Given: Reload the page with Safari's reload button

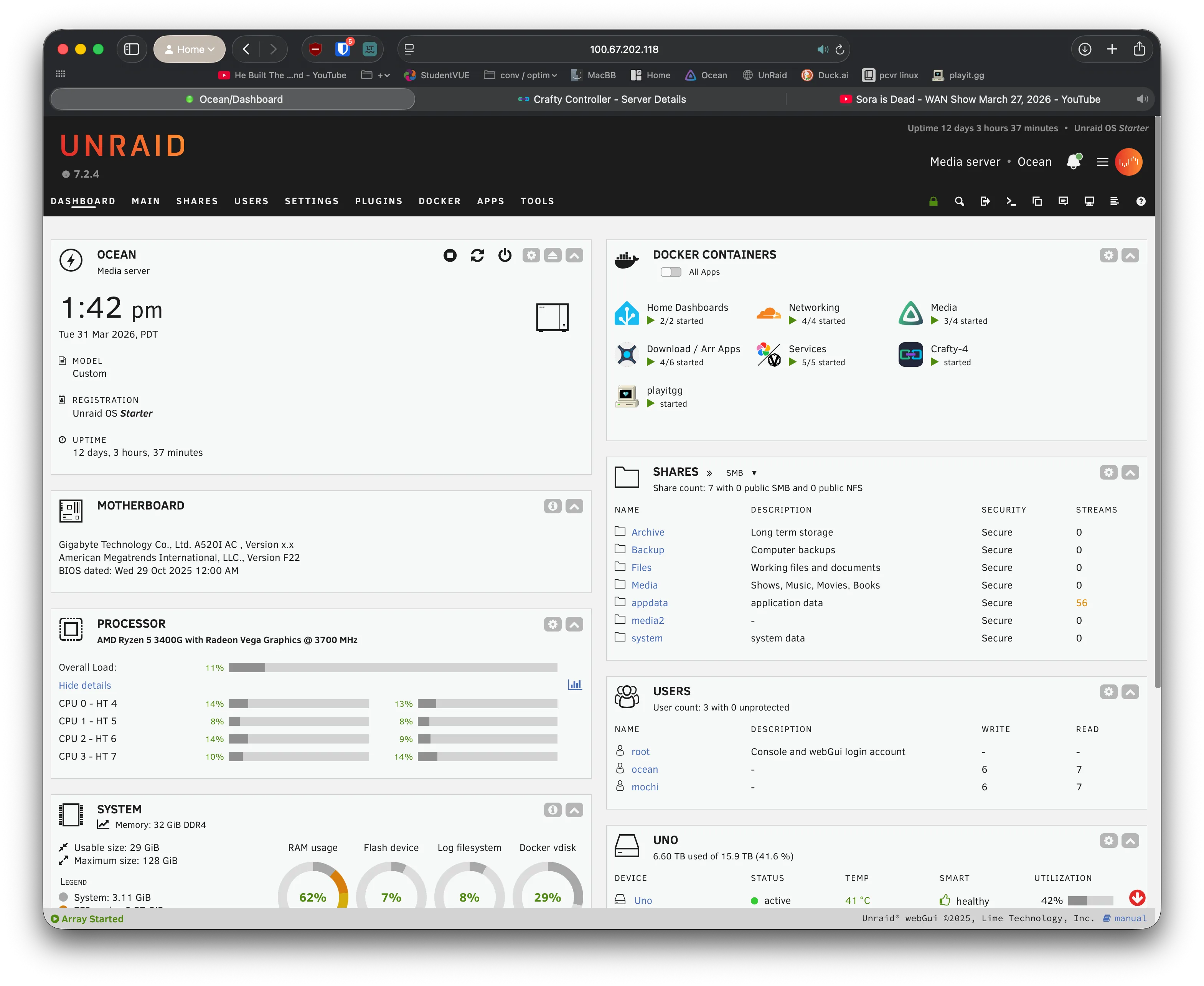Looking at the screenshot, I should (x=840, y=49).
